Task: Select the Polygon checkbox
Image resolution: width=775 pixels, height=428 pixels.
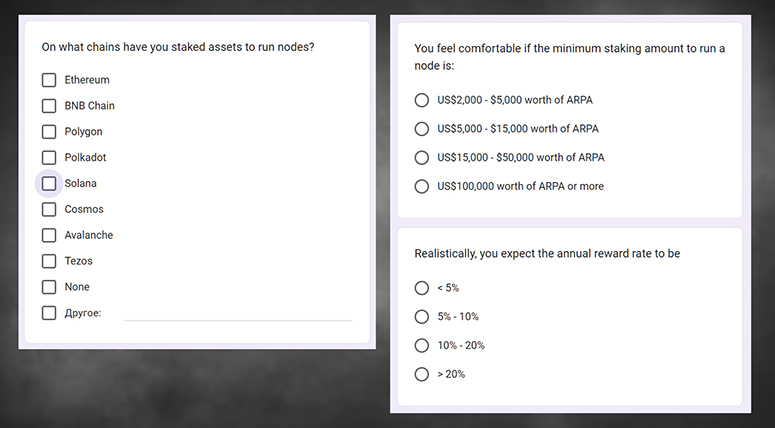Action: 49,132
